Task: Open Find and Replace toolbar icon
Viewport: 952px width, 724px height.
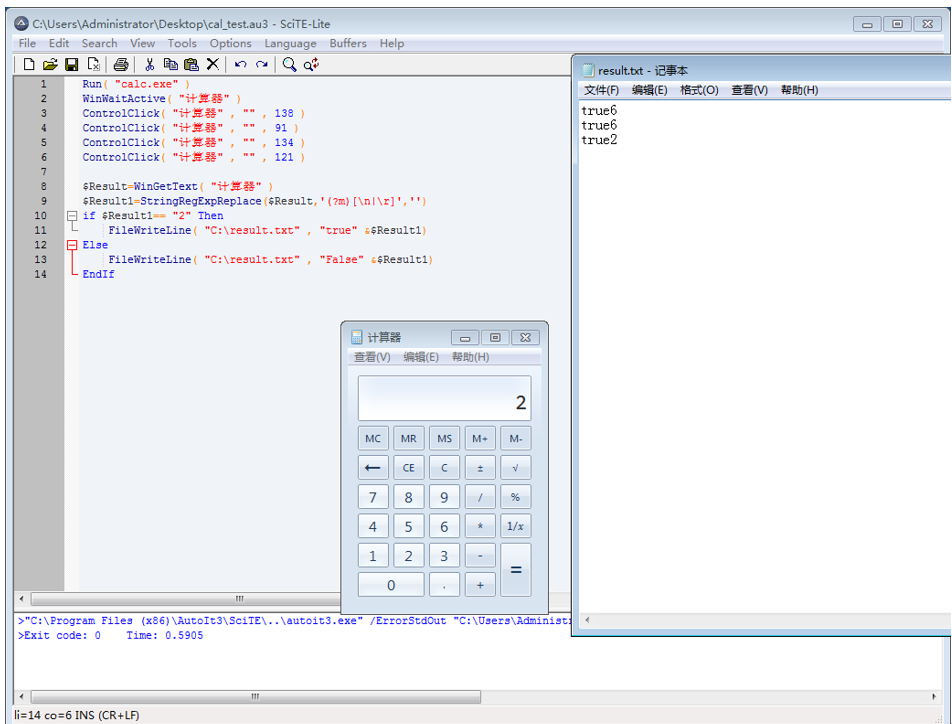Action: coord(311,64)
